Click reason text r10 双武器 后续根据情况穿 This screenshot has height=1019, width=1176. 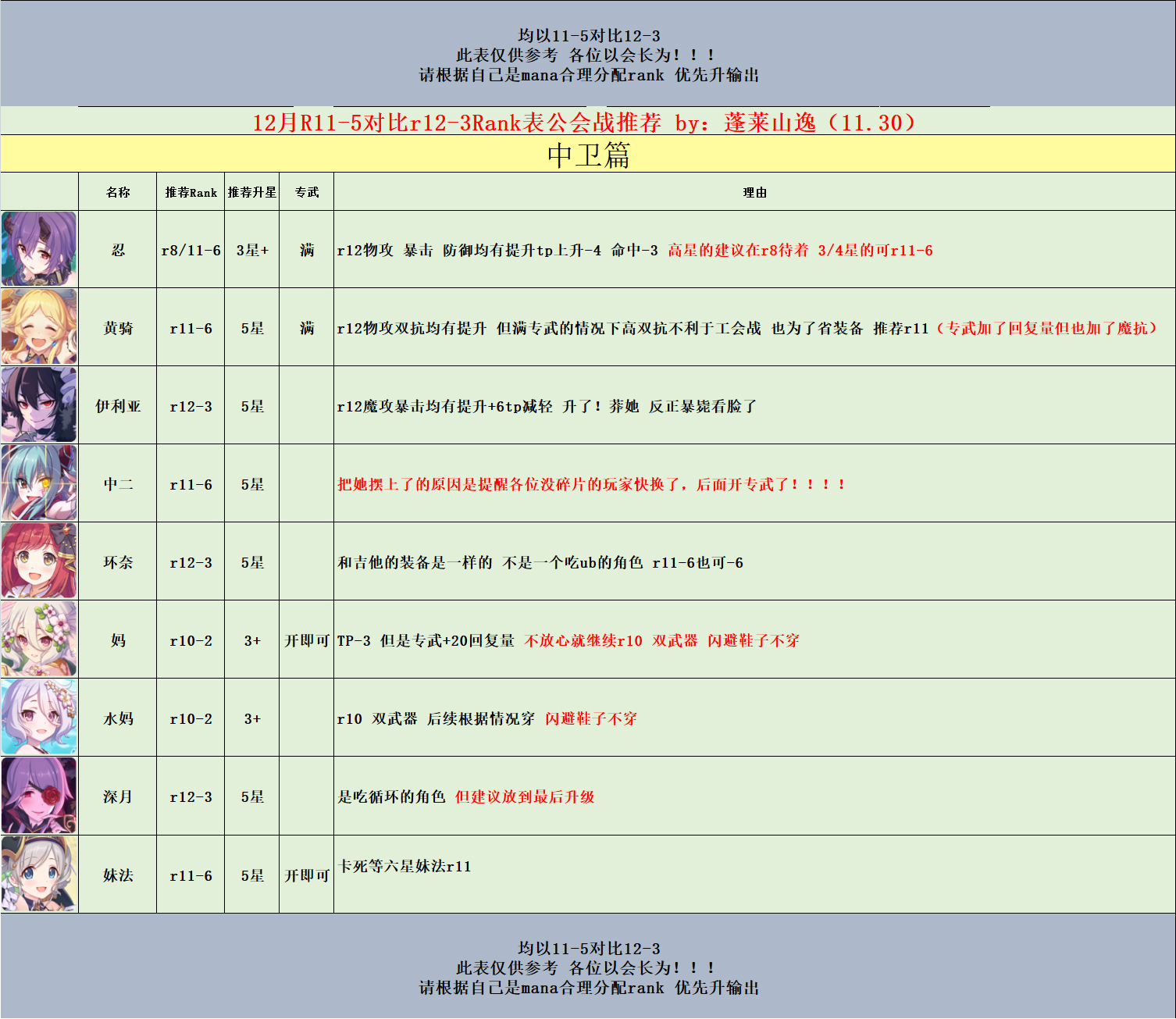tap(436, 718)
